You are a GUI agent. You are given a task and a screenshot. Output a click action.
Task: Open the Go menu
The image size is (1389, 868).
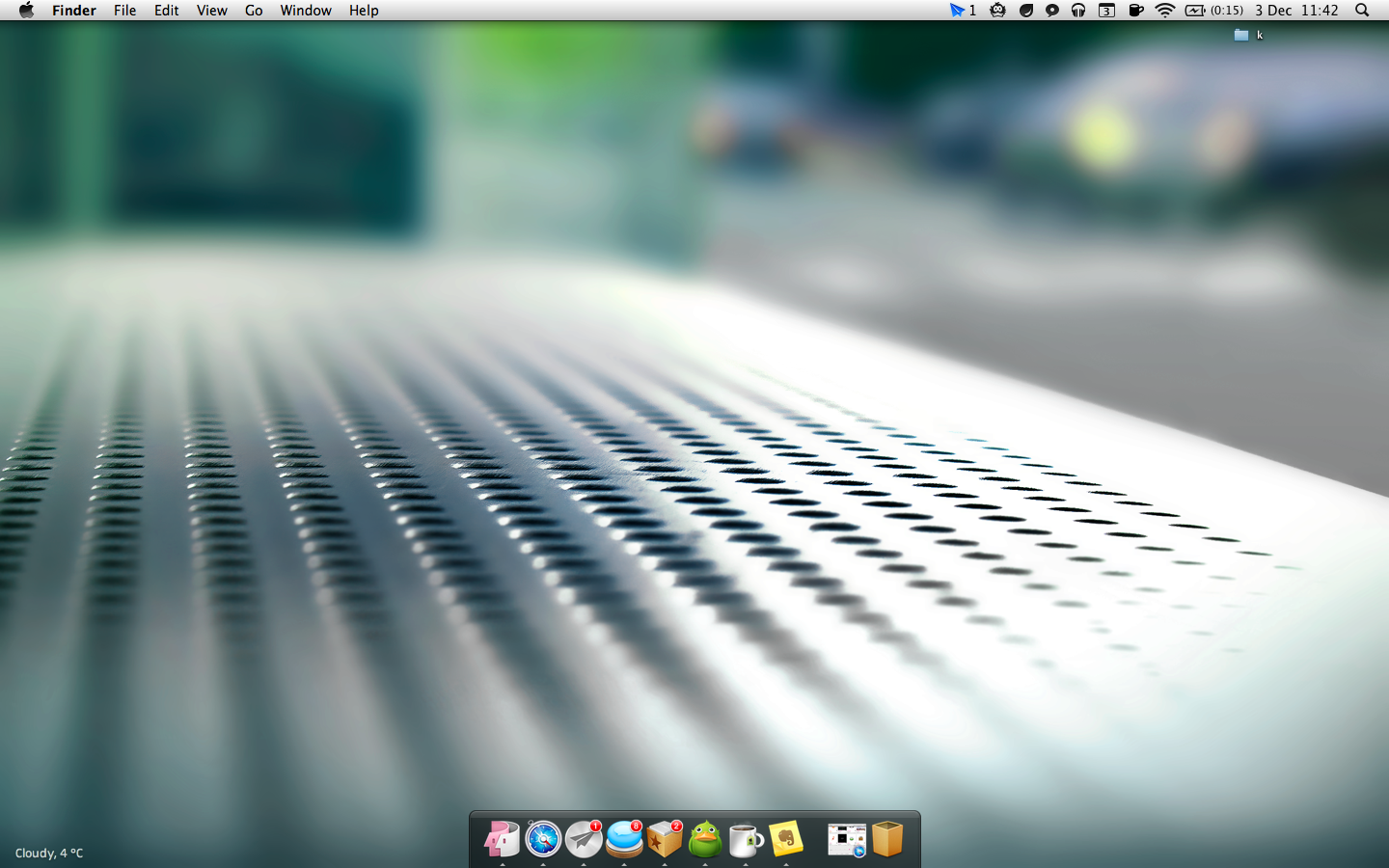pyautogui.click(x=254, y=11)
